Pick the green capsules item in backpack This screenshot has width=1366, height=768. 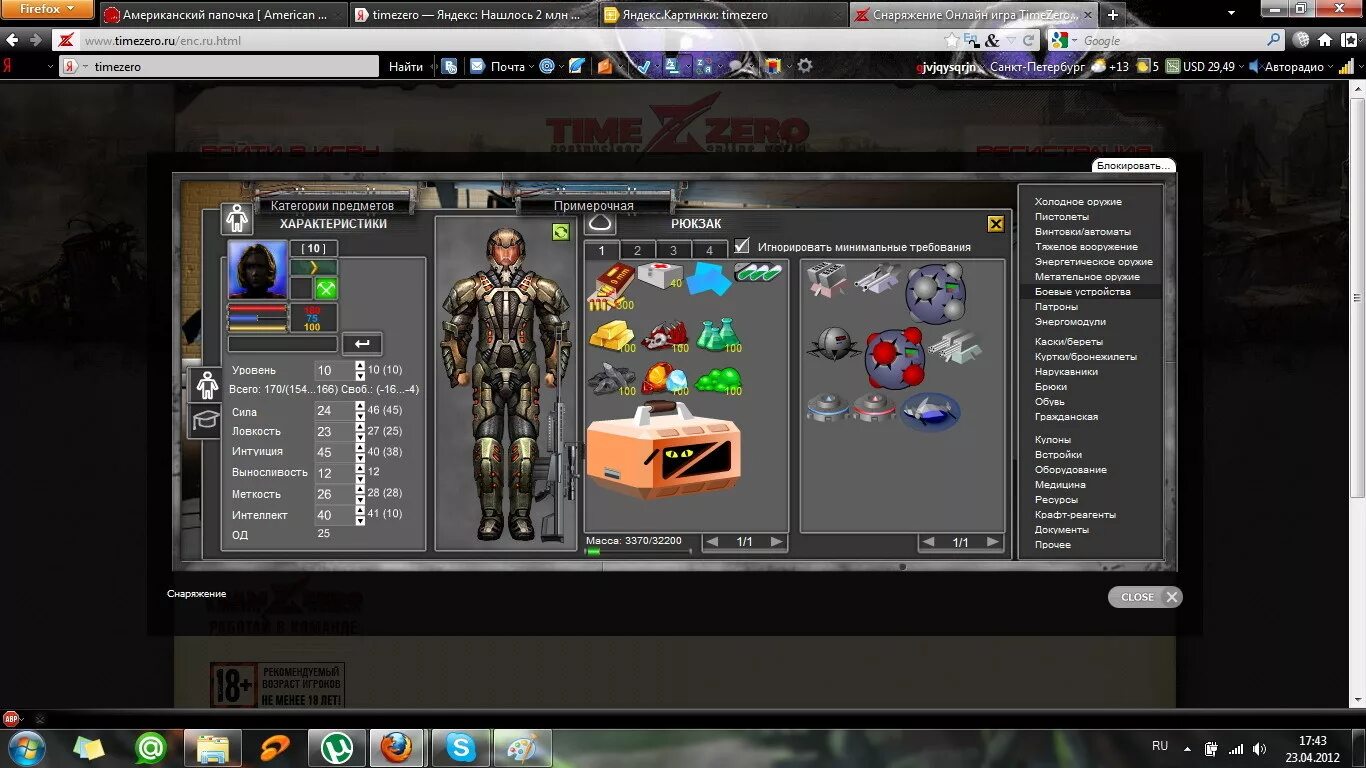(x=759, y=272)
